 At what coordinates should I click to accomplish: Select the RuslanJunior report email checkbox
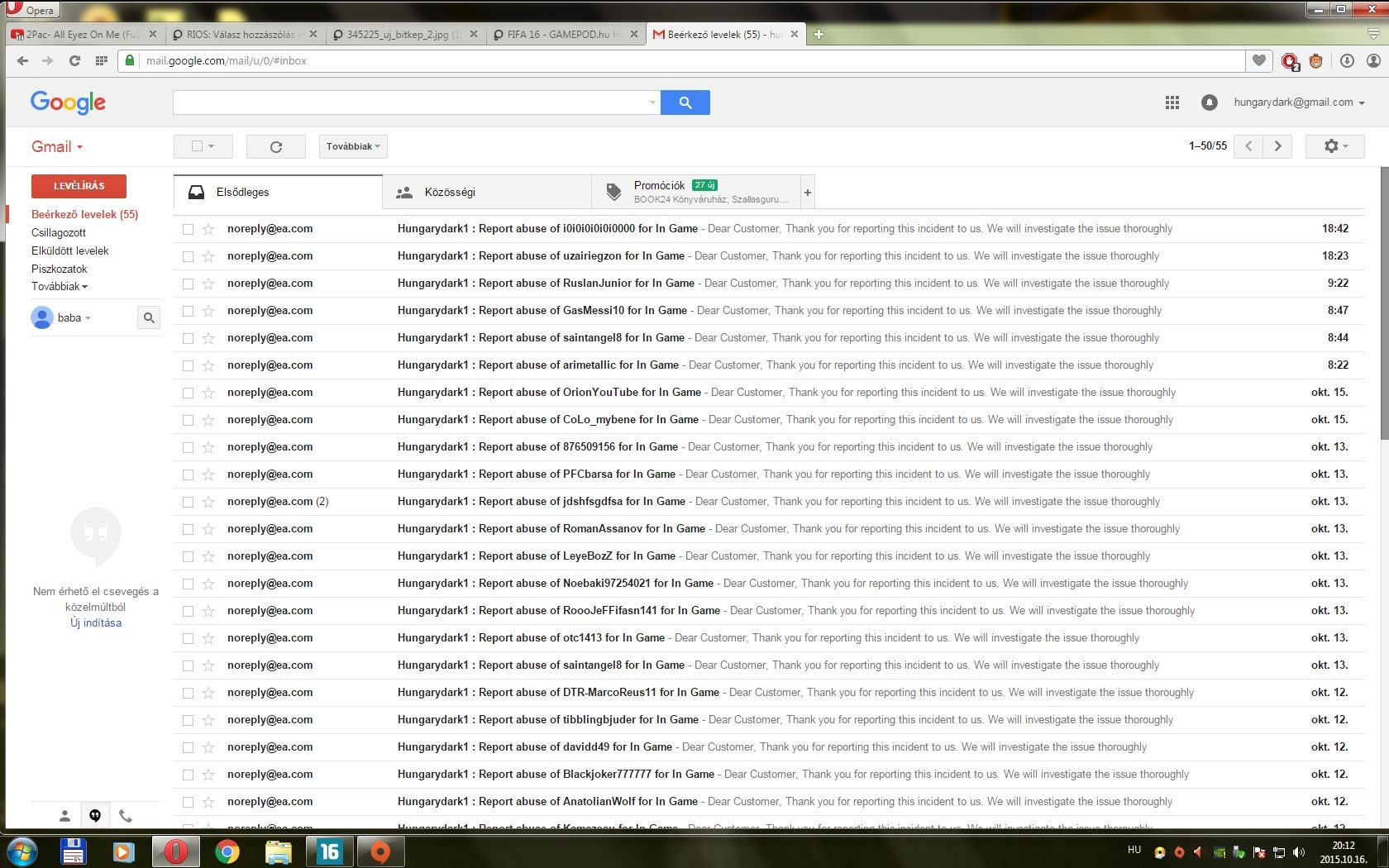tap(188, 284)
